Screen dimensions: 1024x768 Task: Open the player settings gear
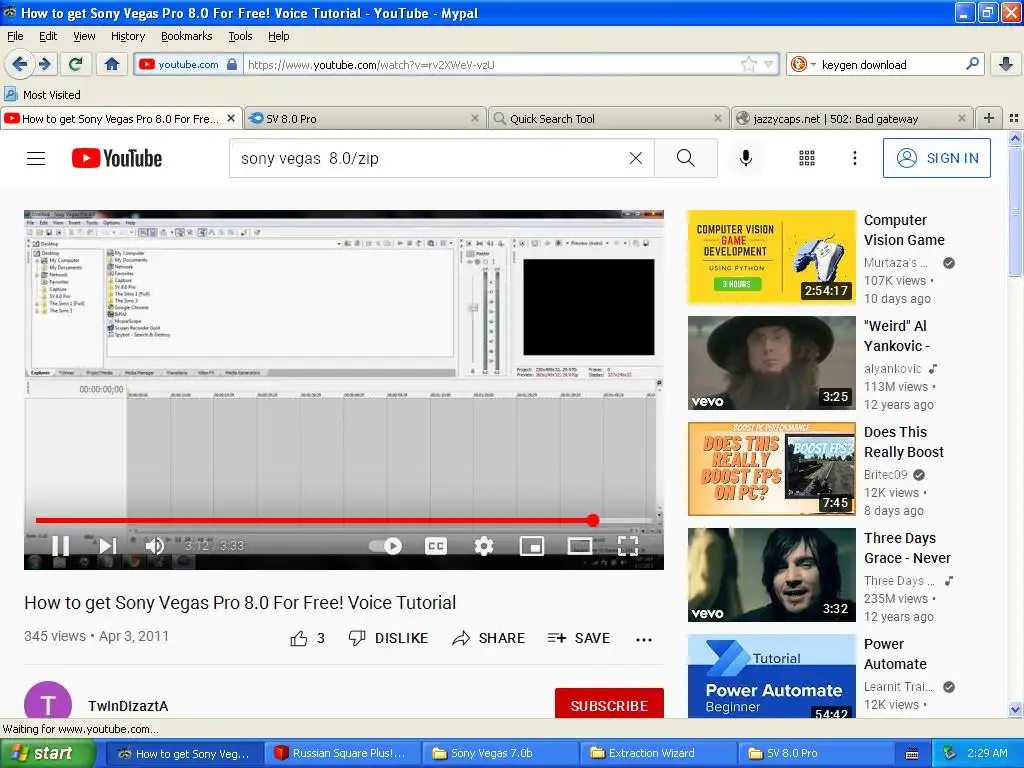(x=484, y=545)
